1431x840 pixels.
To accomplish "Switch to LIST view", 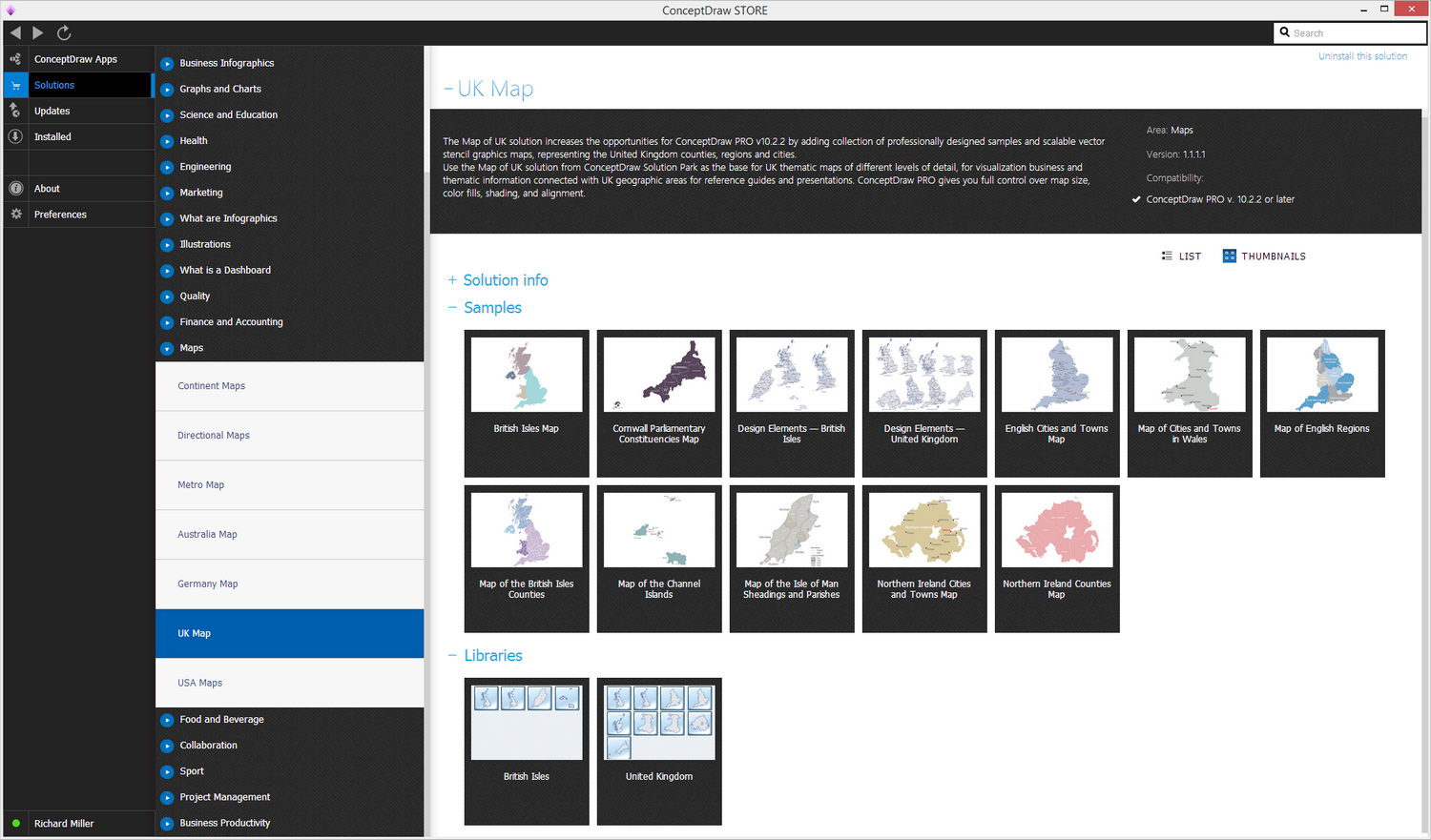I will click(1181, 256).
